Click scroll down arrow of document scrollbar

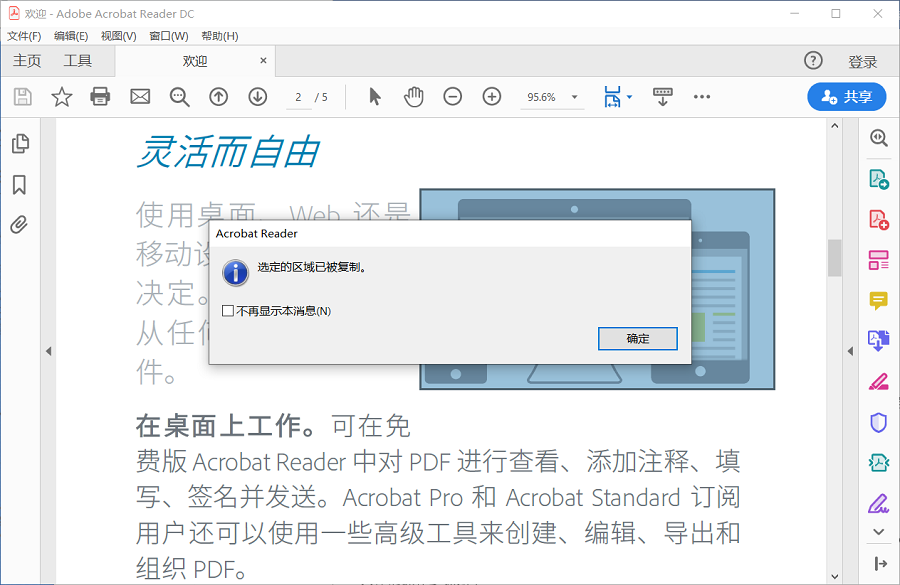coord(835,576)
